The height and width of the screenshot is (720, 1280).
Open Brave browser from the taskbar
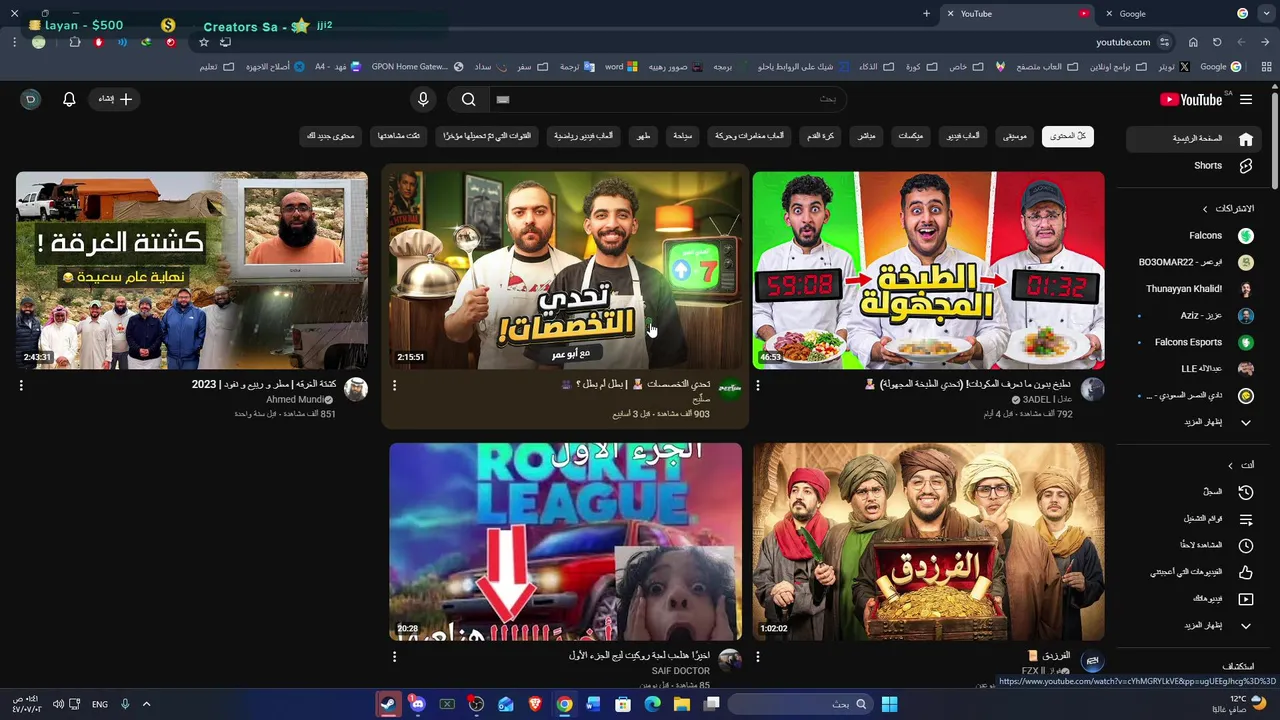point(535,704)
